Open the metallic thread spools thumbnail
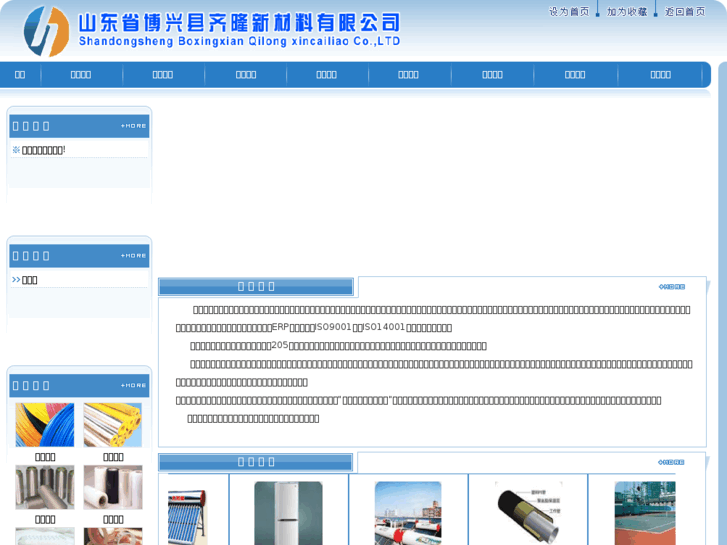The image size is (727, 545). 45,487
